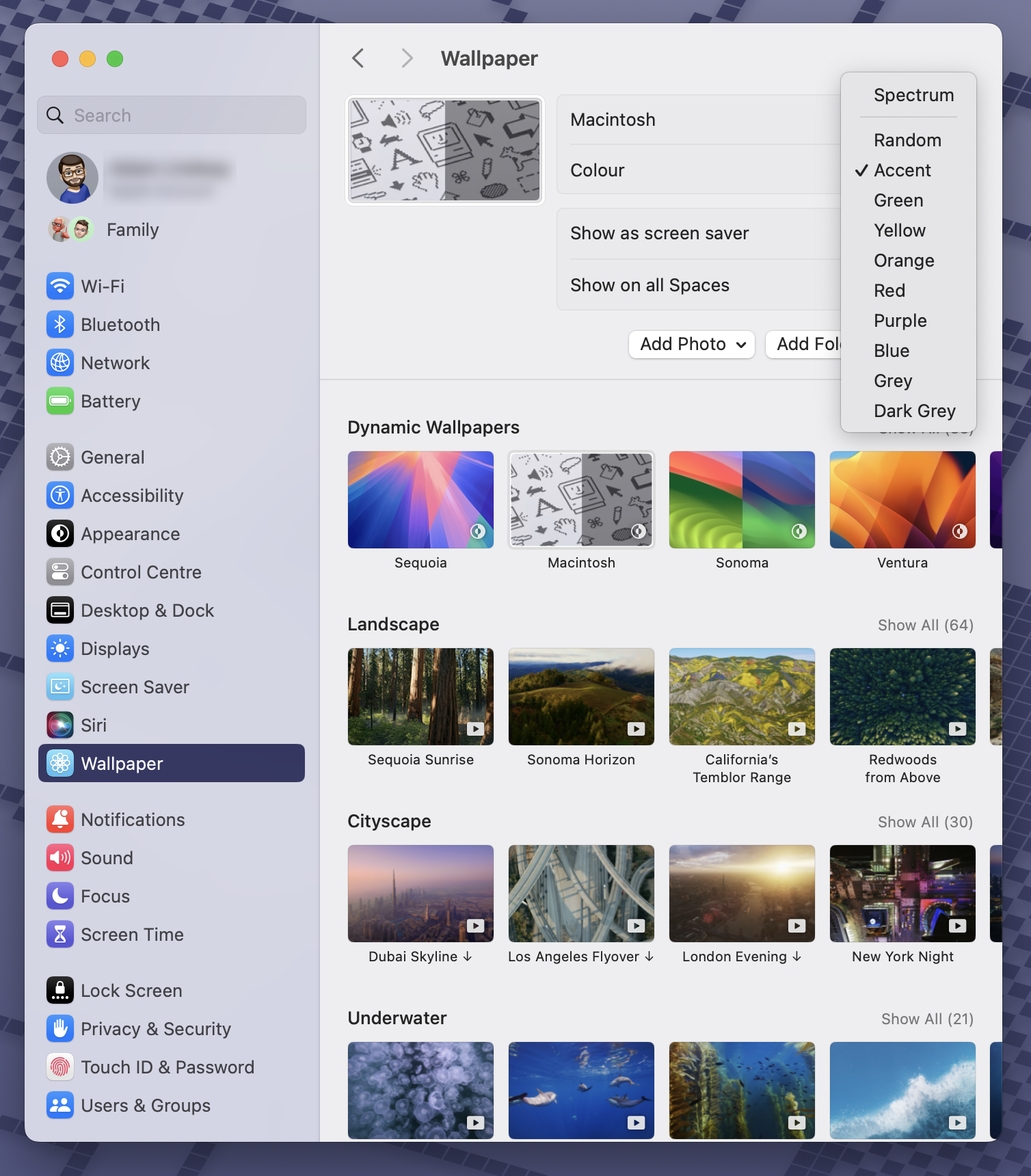Choose Redwoods from Above wallpaper
This screenshot has width=1031, height=1176.
coord(902,697)
